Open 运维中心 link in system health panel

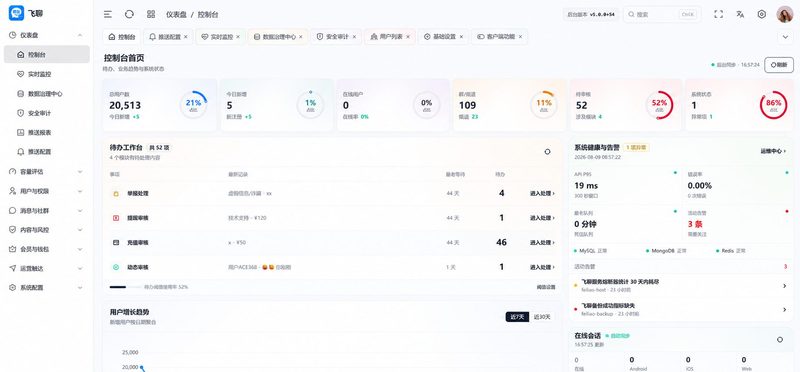click(773, 151)
